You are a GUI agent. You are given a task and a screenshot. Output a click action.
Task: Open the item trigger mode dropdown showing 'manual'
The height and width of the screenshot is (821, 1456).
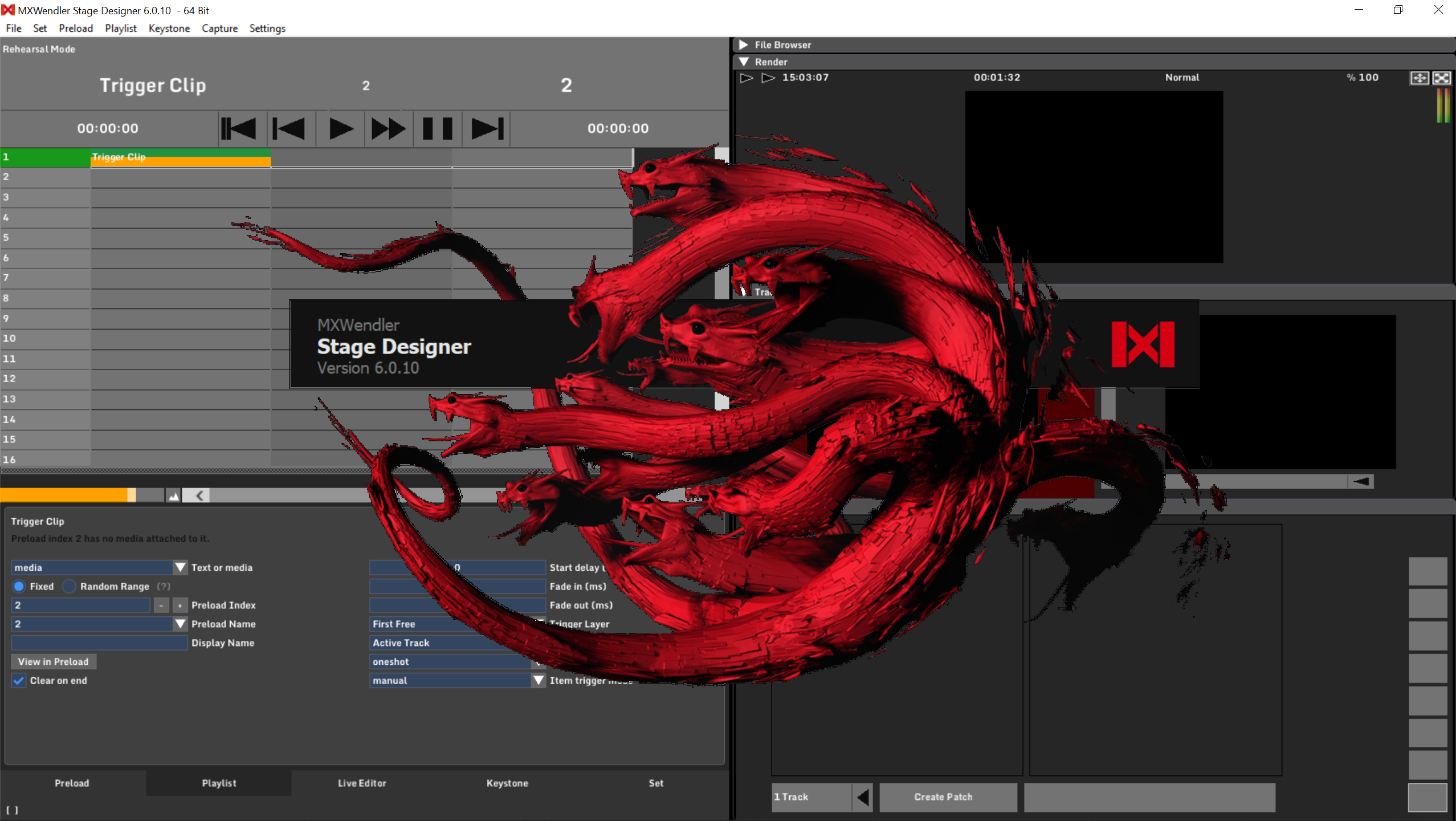pyautogui.click(x=537, y=680)
